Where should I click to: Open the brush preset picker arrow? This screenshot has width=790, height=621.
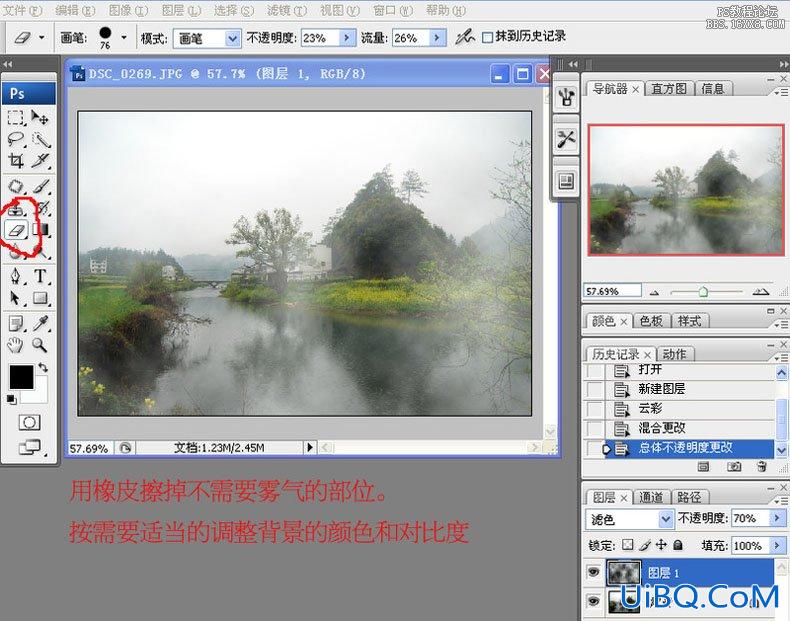(124, 37)
